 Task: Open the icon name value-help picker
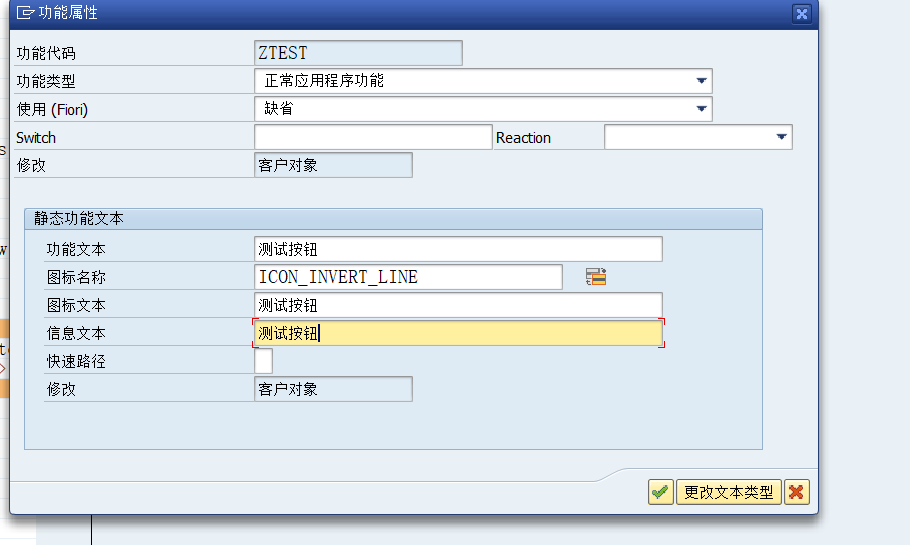596,277
